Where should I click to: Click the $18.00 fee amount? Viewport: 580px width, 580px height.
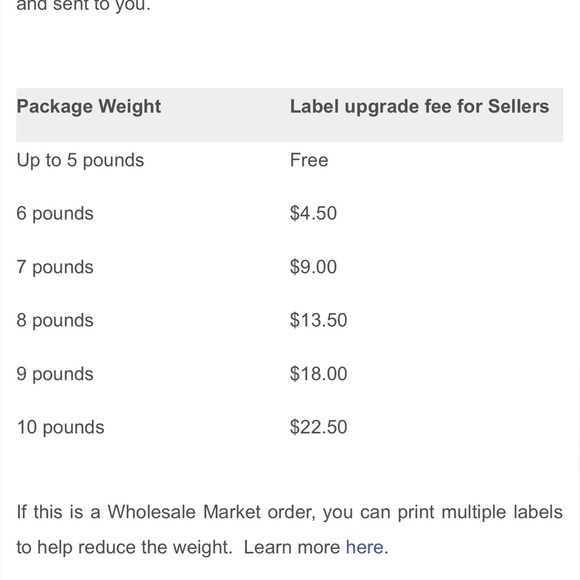[x=318, y=374]
